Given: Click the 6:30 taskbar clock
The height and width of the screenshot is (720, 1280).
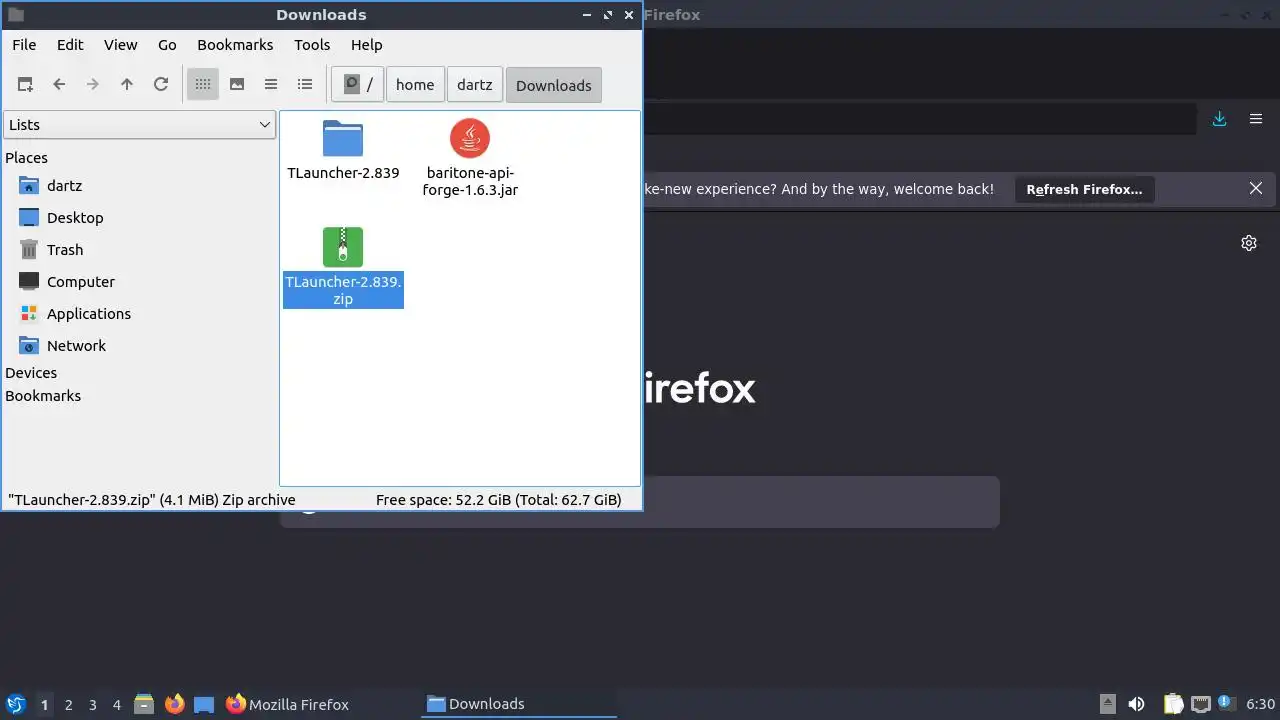Looking at the screenshot, I should (1260, 704).
